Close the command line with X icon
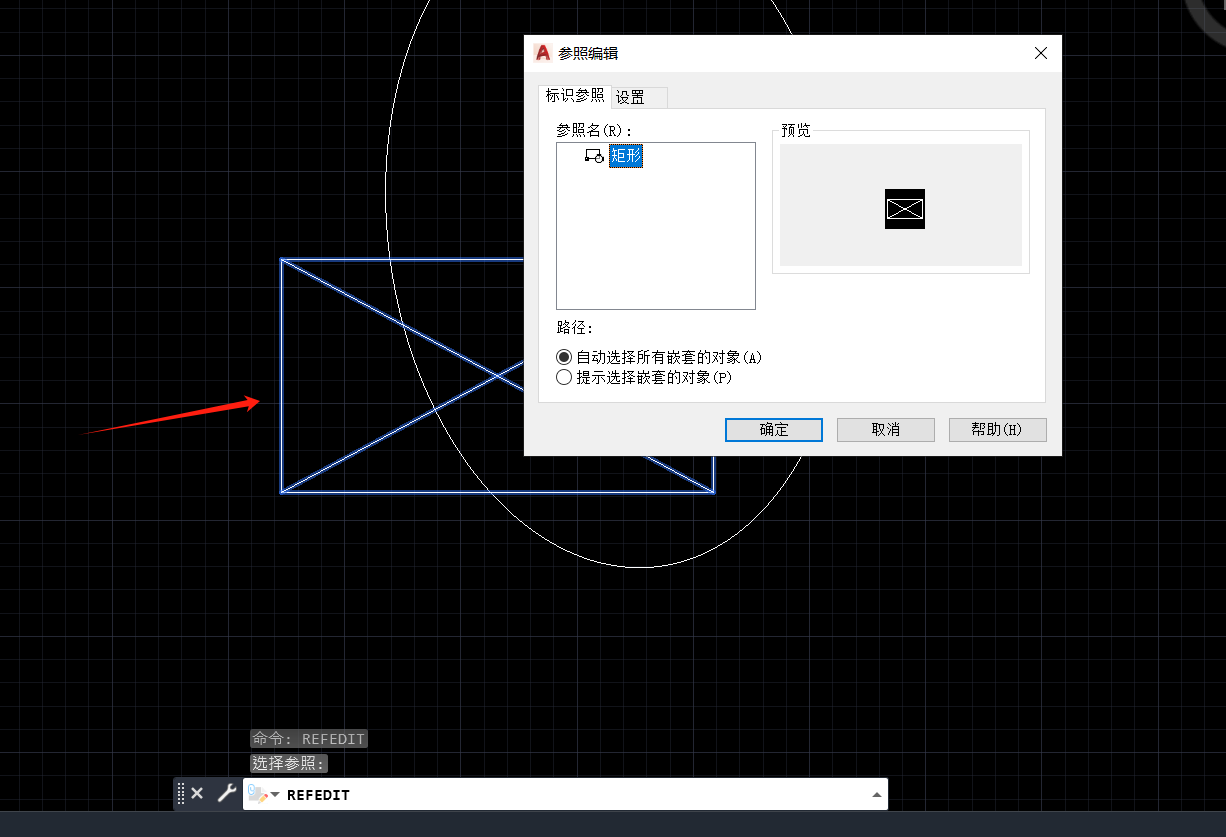 (x=197, y=794)
